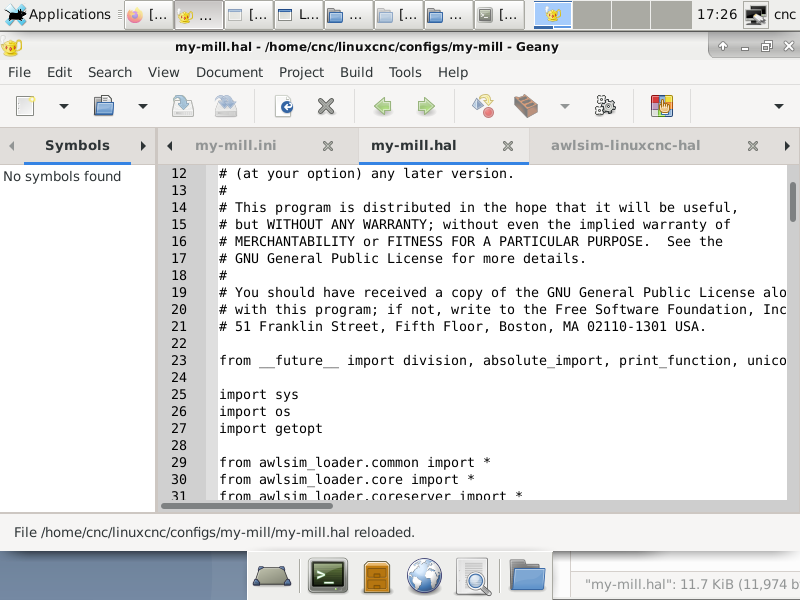Open the Document menu
800x600 pixels.
pyautogui.click(x=228, y=72)
